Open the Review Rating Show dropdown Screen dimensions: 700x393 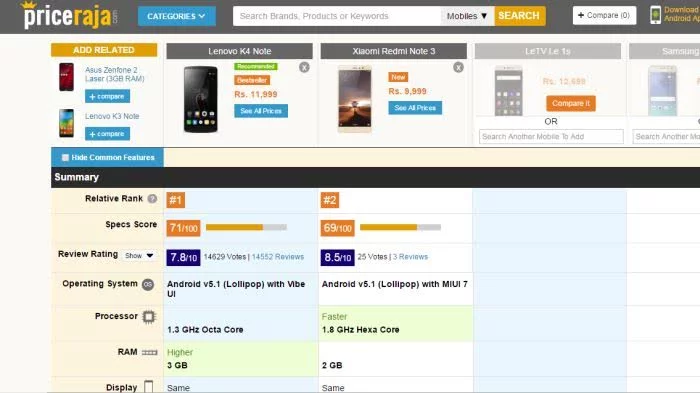[139, 255]
